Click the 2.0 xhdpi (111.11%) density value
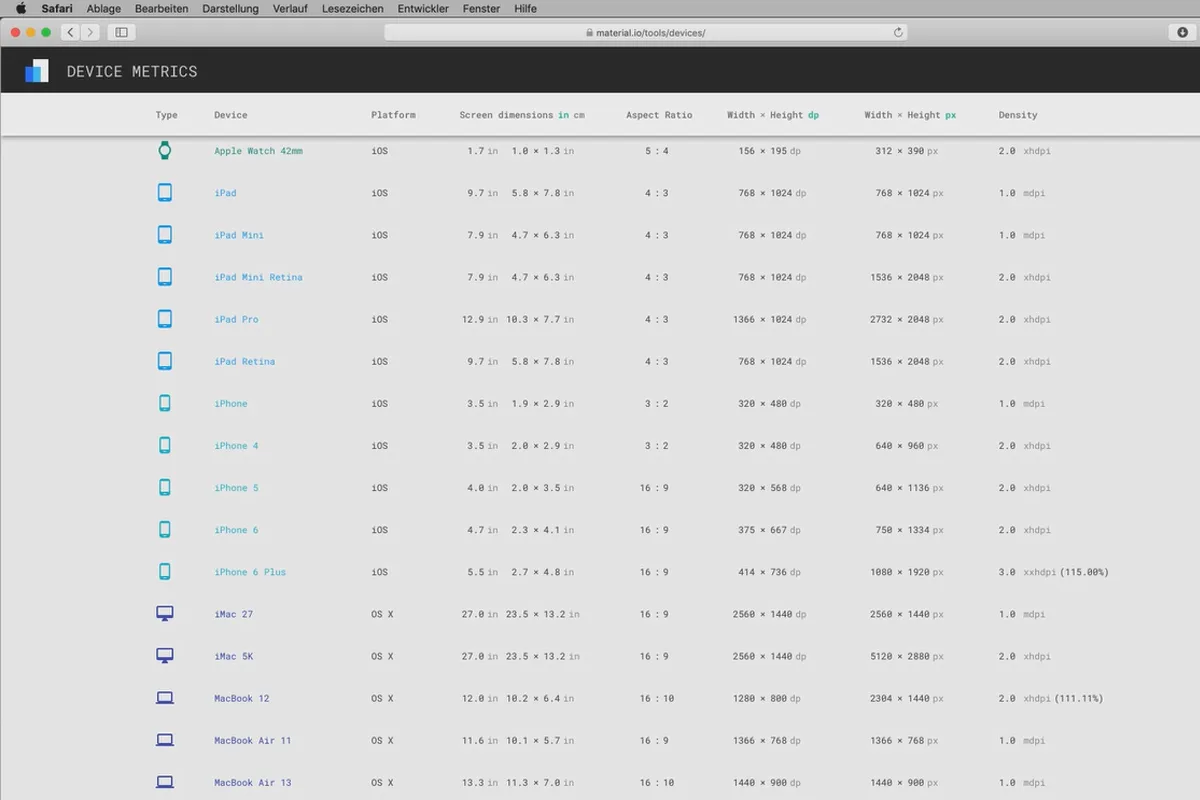Viewport: 1200px width, 800px height. tap(1051, 698)
